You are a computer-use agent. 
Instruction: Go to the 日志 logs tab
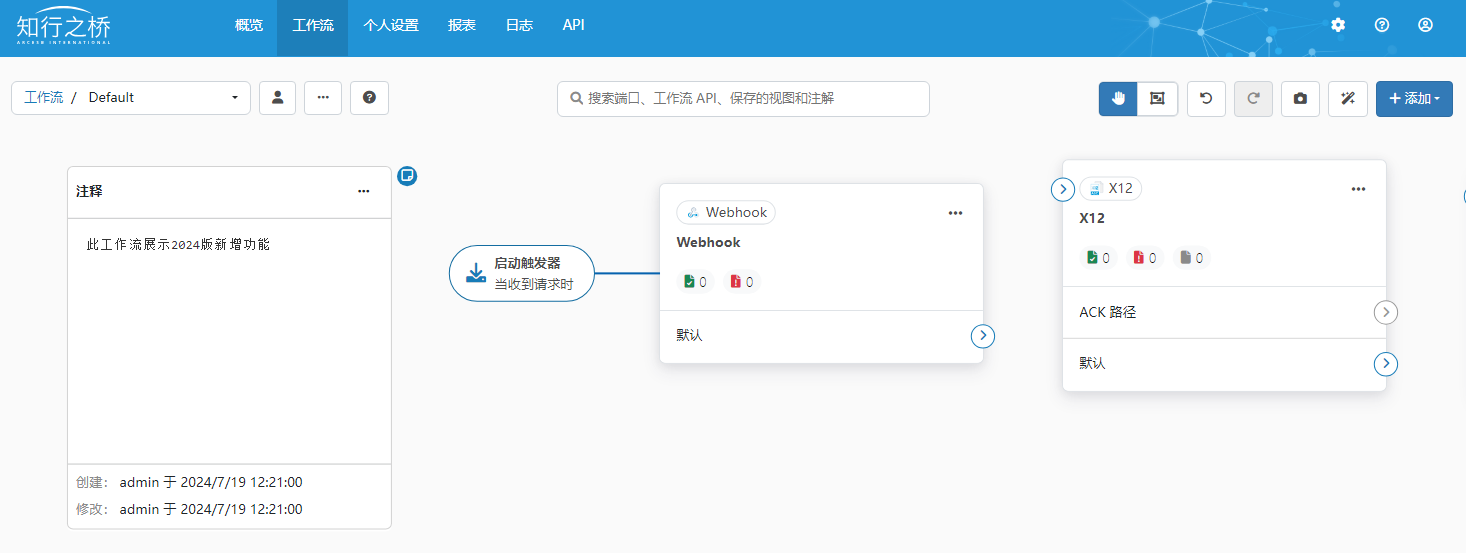coord(519,25)
